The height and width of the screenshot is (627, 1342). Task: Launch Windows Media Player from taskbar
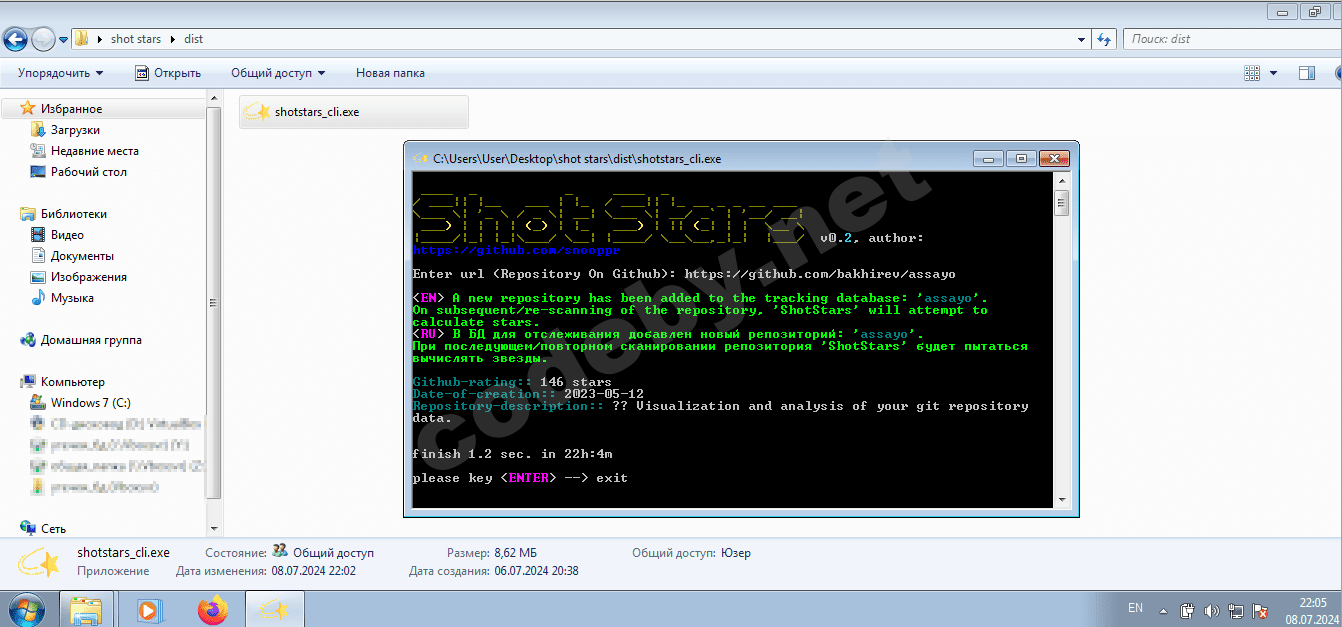pyautogui.click(x=148, y=609)
